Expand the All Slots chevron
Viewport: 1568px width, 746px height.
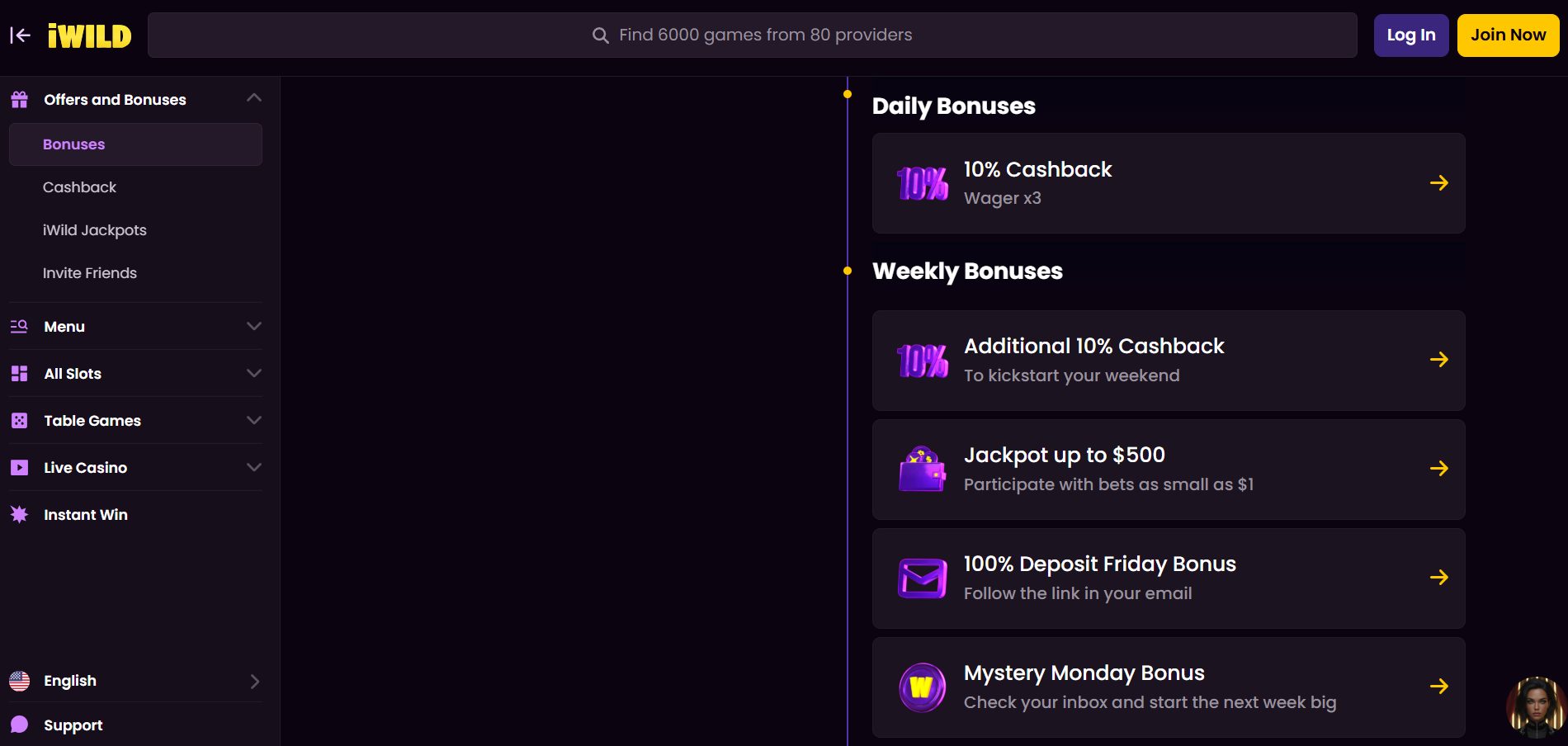pyautogui.click(x=254, y=373)
